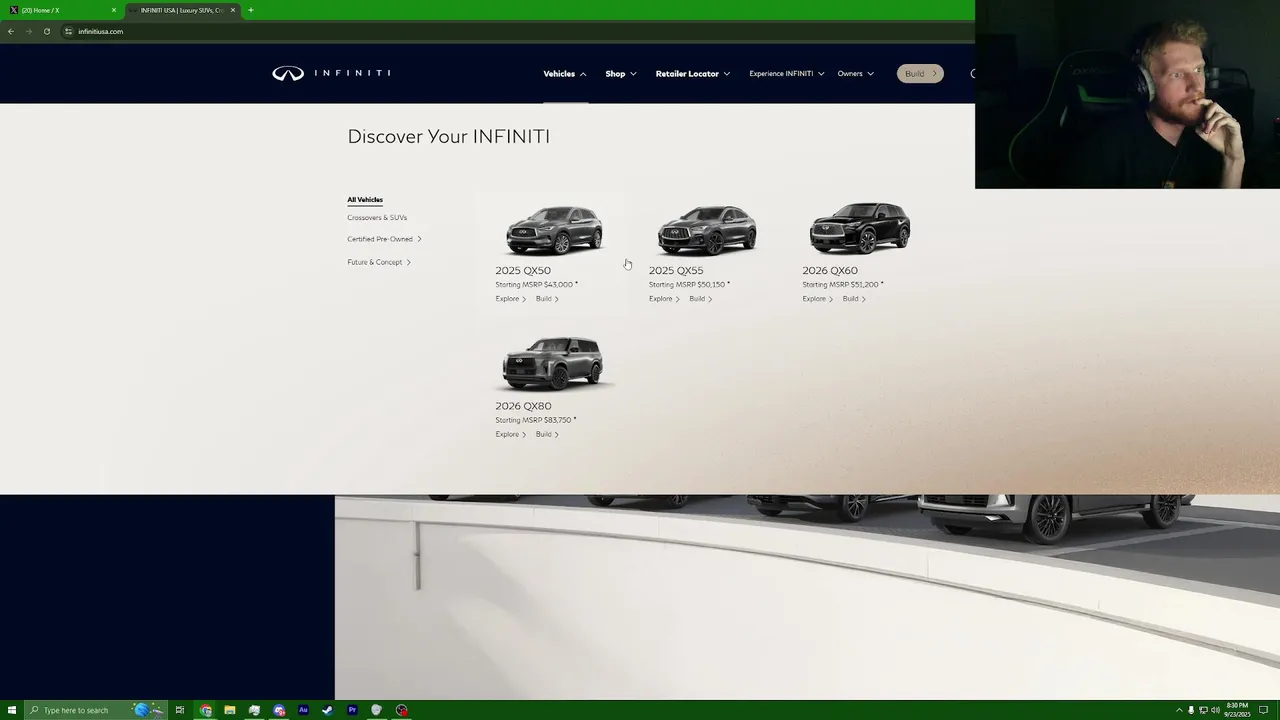Click Starting MSRP $43,000 text
The height and width of the screenshot is (720, 1280).
[536, 285]
